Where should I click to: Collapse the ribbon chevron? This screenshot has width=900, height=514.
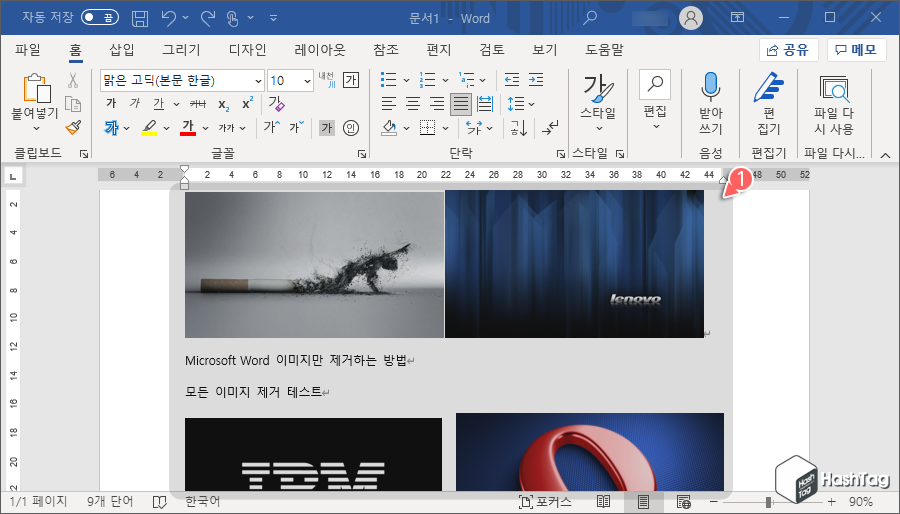tap(886, 155)
